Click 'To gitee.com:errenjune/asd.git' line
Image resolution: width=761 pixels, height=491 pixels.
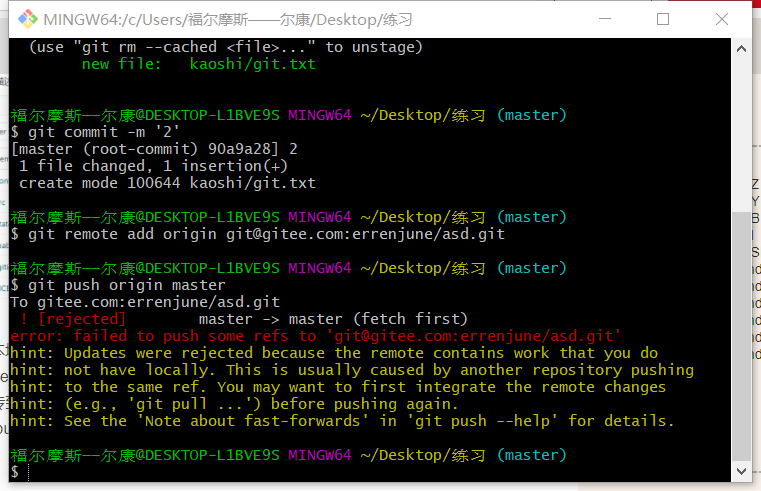click(145, 302)
